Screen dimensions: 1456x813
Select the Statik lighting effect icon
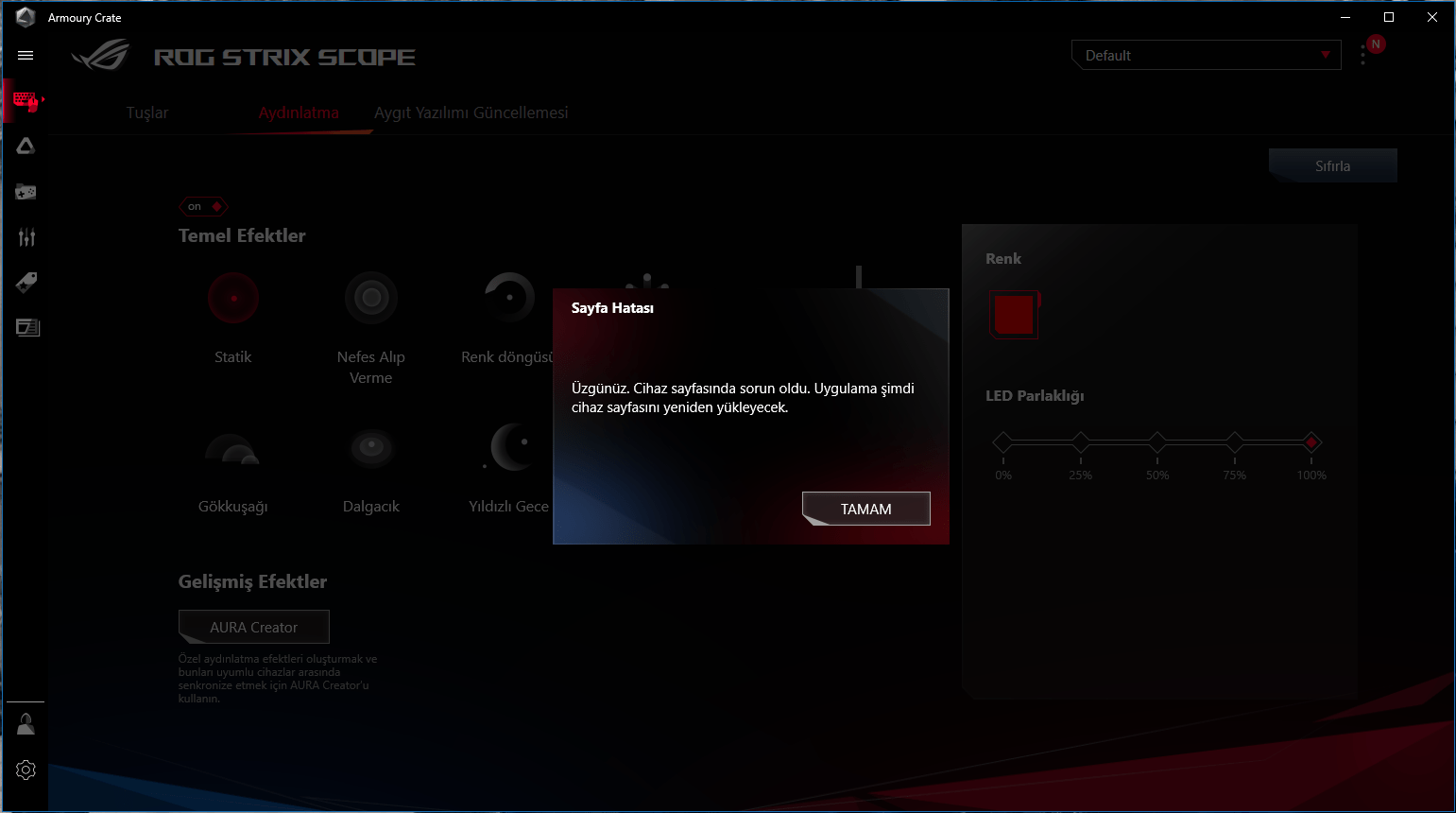pos(233,298)
